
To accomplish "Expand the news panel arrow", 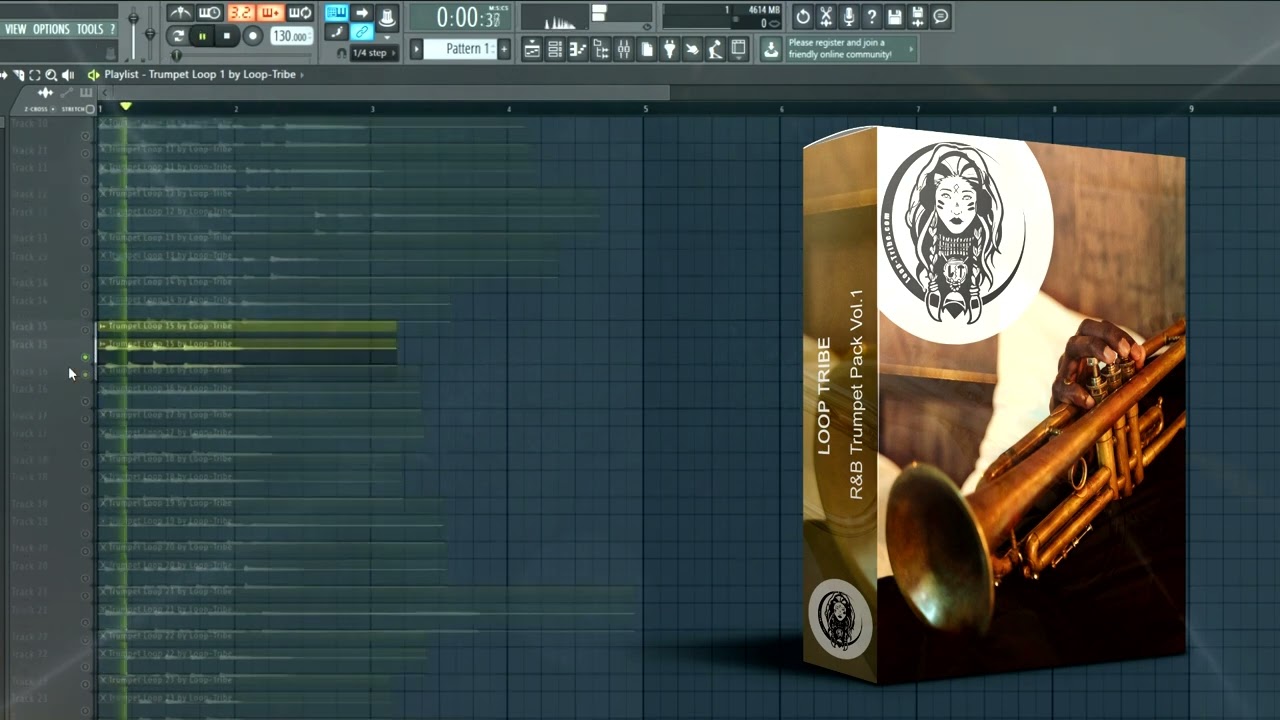I will 911,49.
